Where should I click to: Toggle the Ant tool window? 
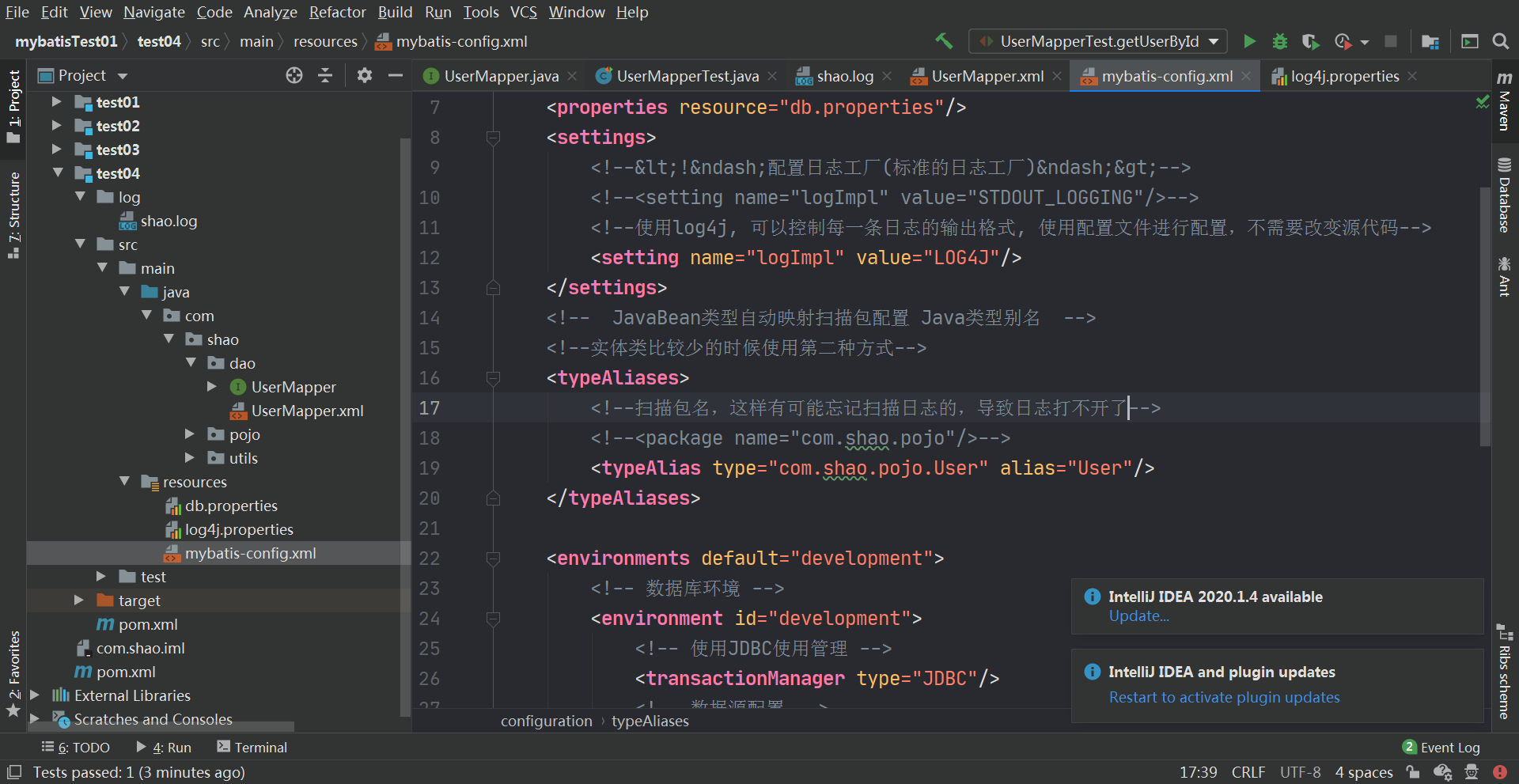tap(1505, 276)
